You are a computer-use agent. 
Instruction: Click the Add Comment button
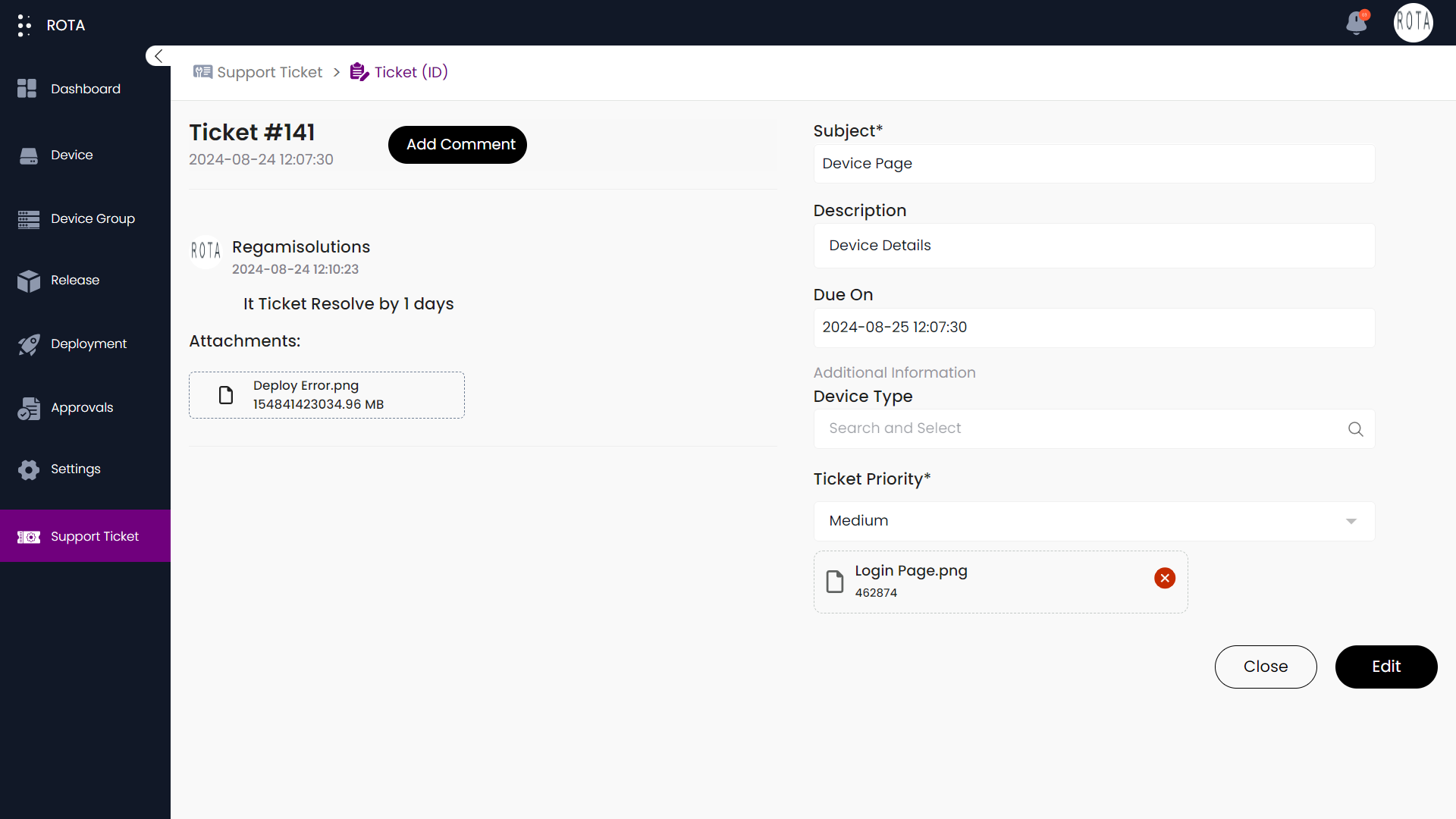click(x=457, y=145)
